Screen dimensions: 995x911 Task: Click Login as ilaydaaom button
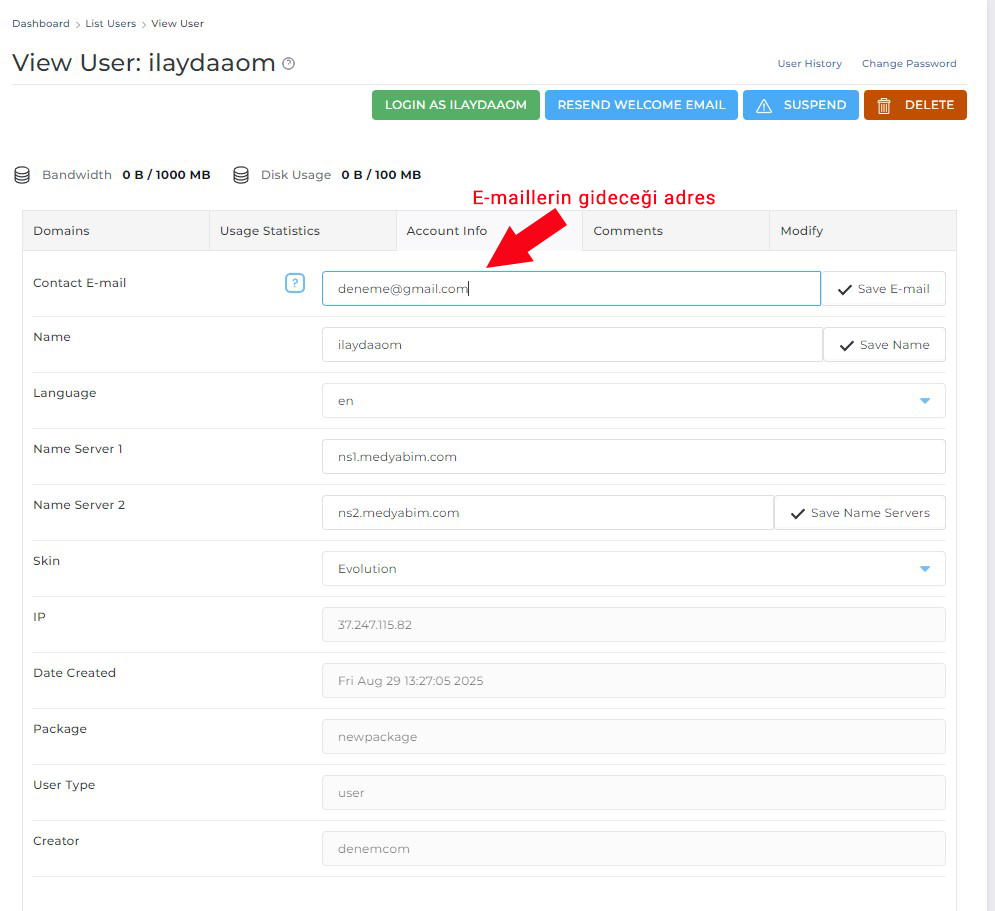tap(456, 105)
